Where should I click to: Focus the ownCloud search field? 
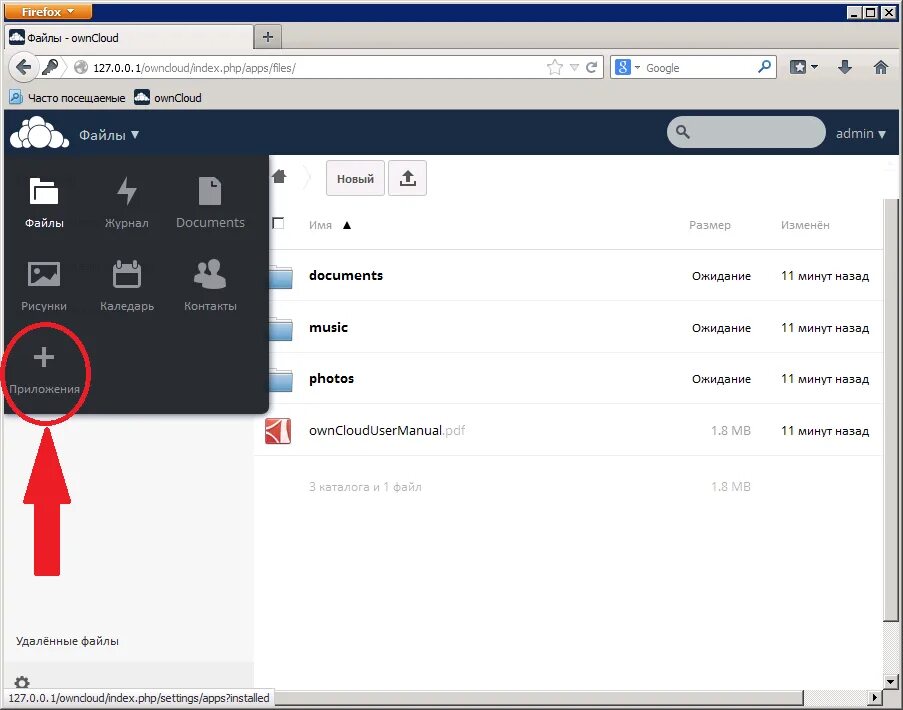point(746,132)
